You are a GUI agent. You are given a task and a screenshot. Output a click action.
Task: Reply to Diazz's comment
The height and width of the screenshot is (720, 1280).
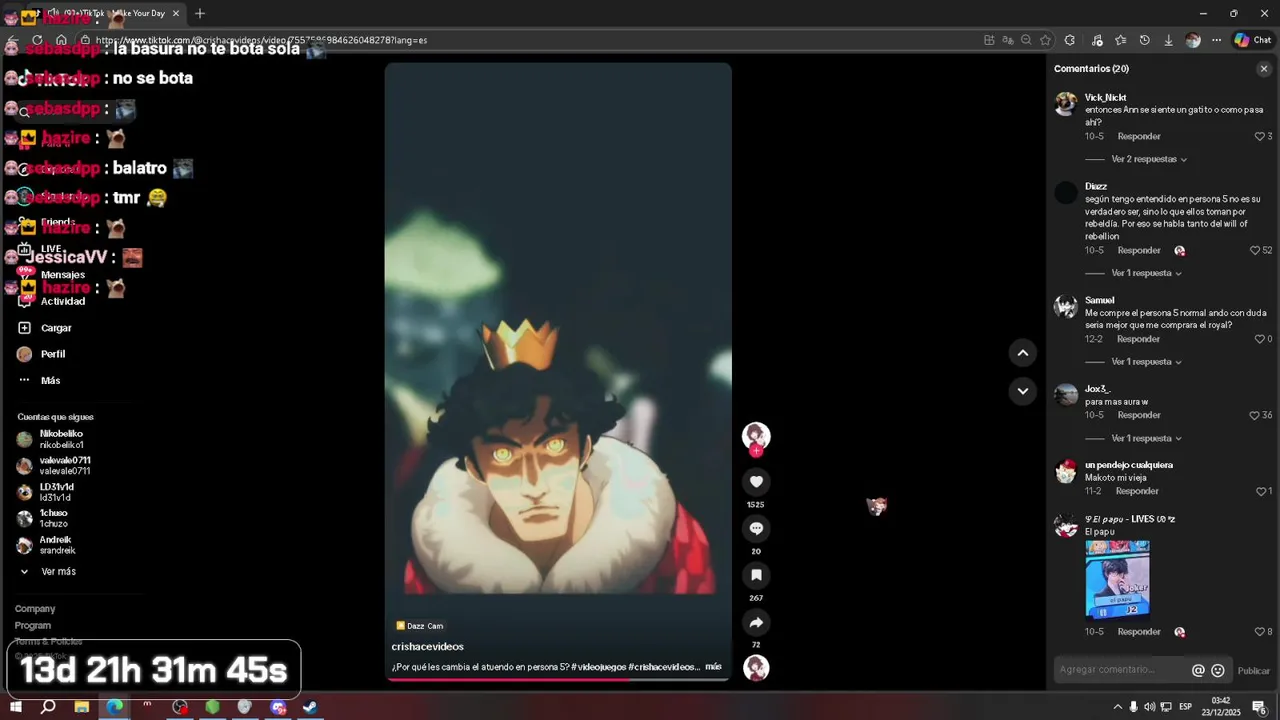[x=1139, y=250]
